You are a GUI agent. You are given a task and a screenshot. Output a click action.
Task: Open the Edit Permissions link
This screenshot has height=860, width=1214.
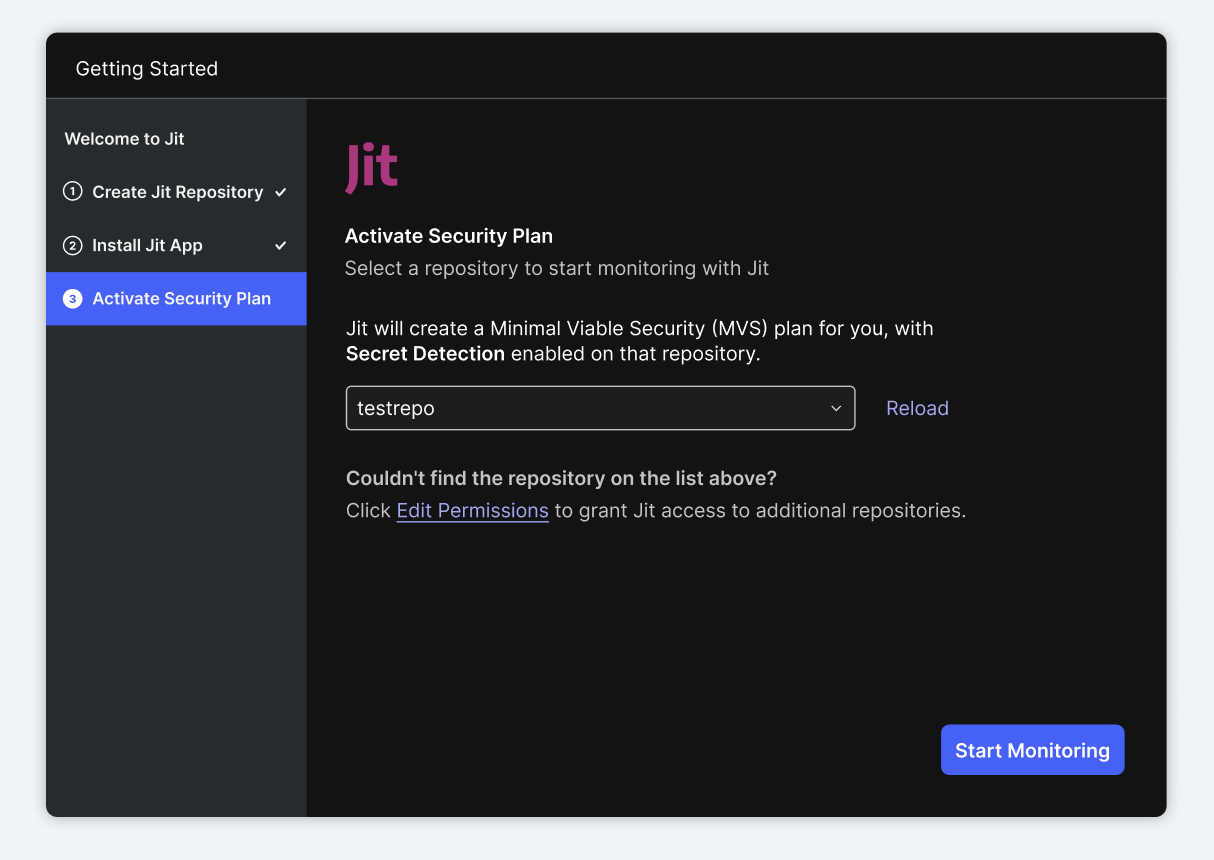[x=472, y=511]
